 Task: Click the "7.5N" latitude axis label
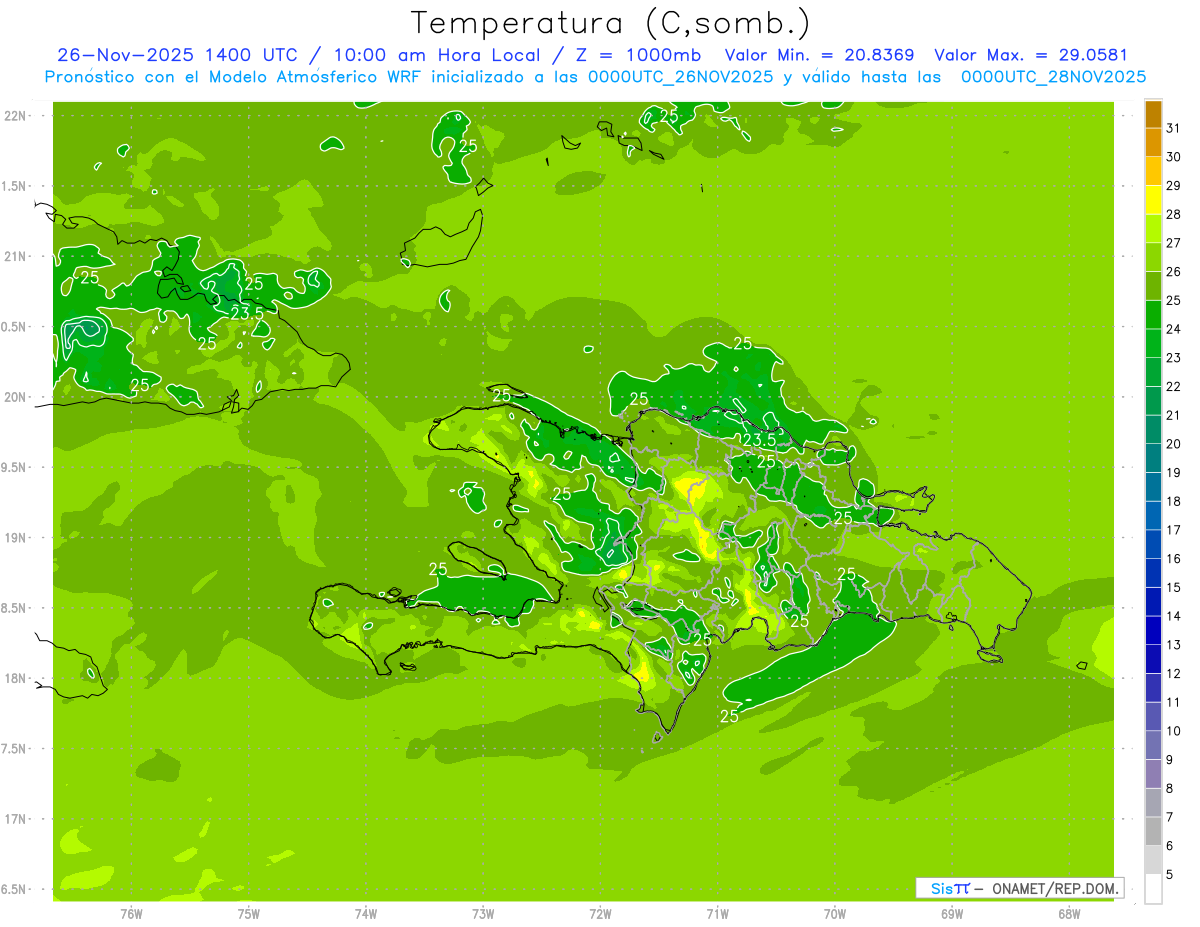pos(14,748)
